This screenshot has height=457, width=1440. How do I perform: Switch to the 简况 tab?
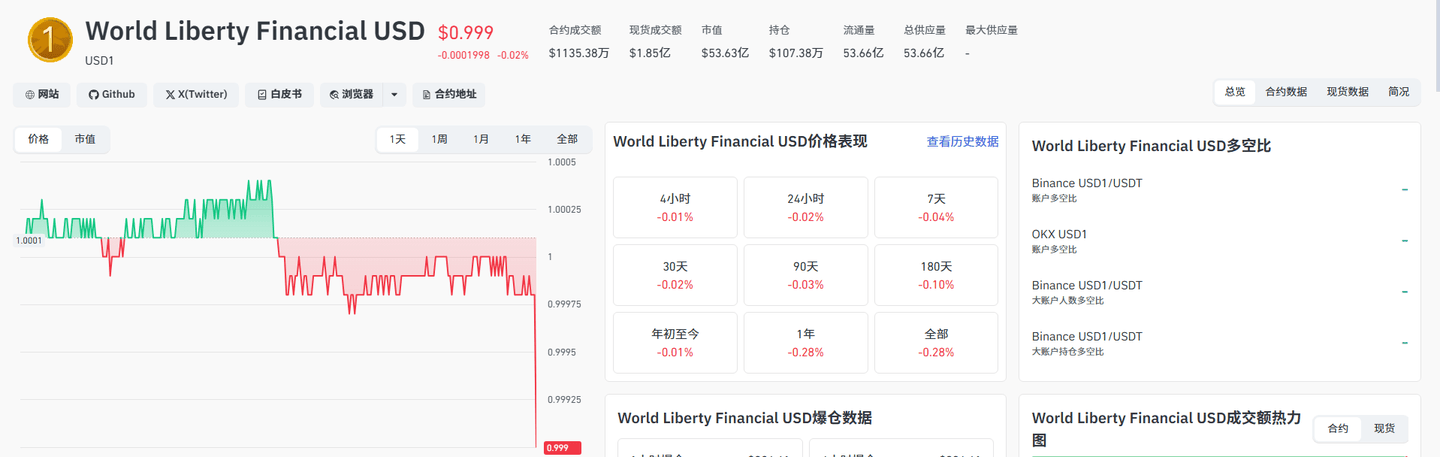(1398, 92)
